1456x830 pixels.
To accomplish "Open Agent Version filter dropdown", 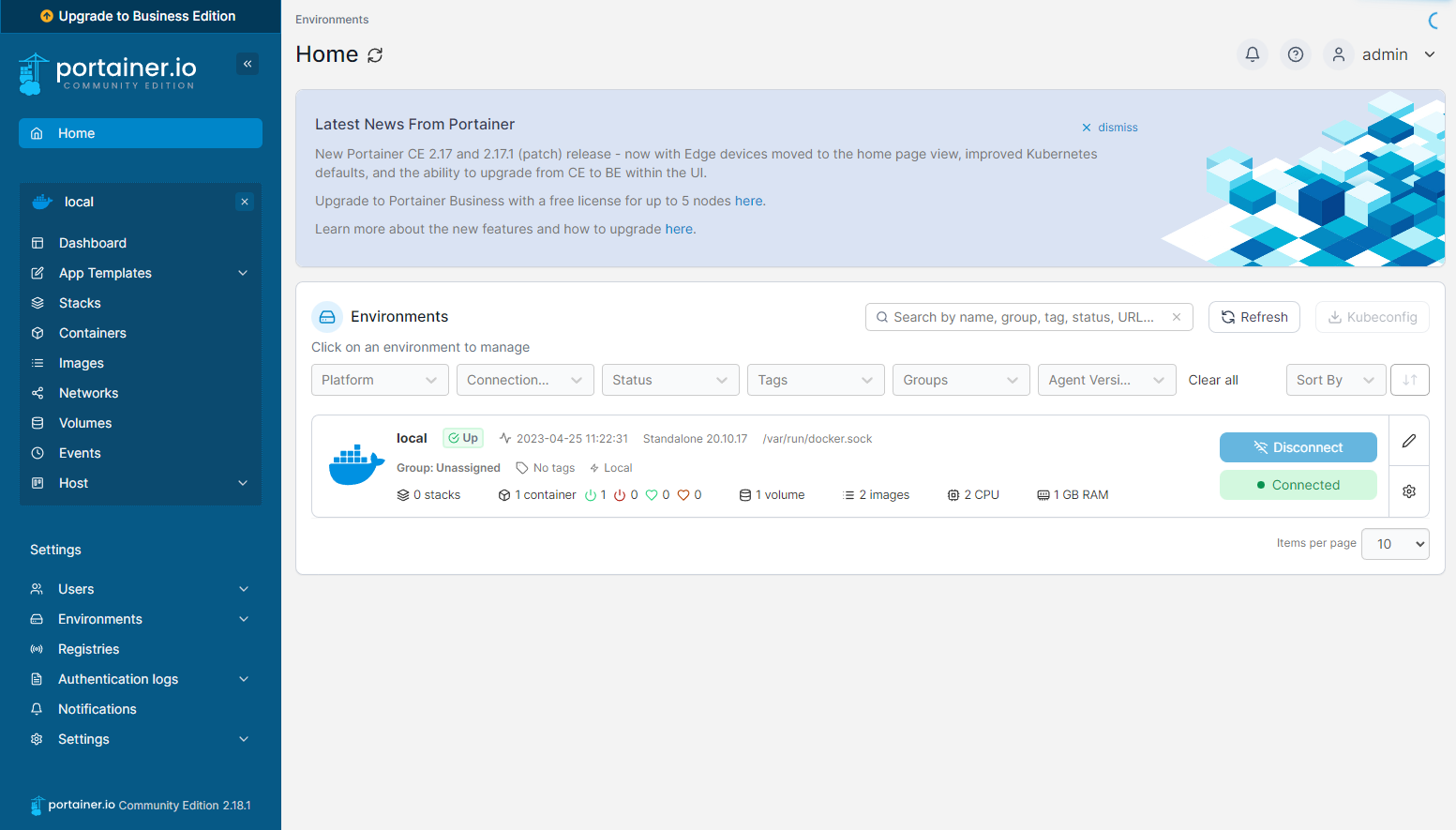I will click(x=1107, y=380).
